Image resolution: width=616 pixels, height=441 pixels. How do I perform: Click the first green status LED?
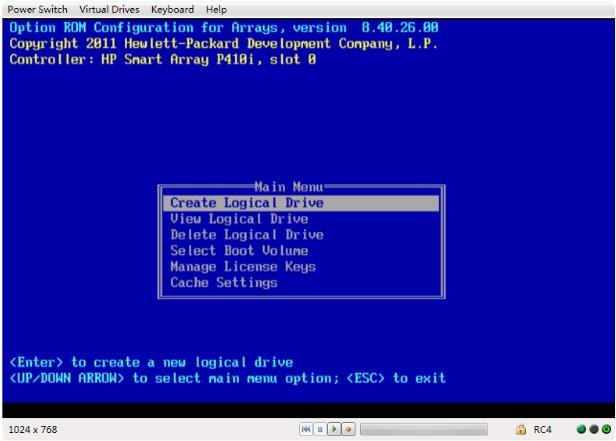581,429
